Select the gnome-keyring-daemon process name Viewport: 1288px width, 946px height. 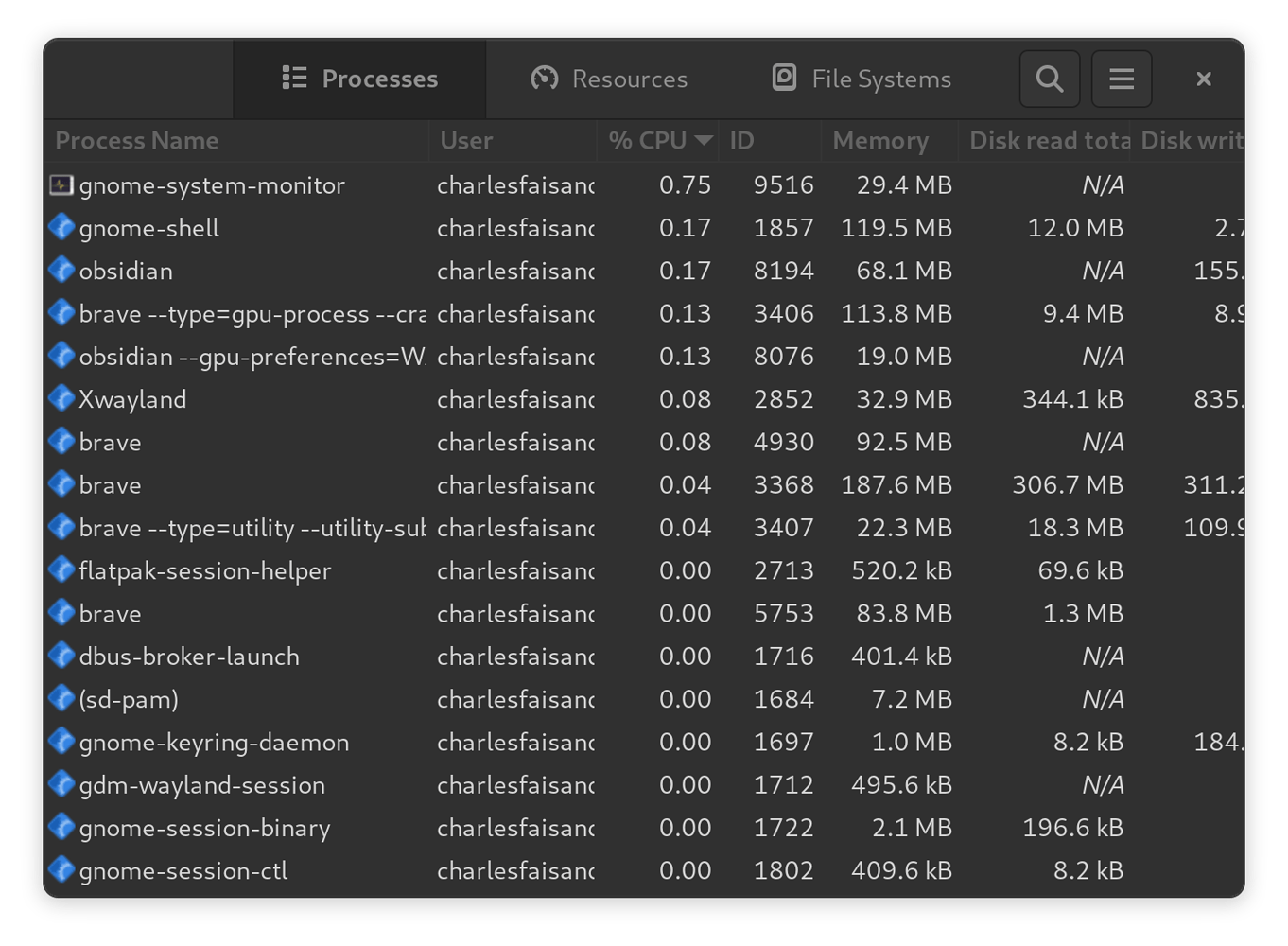[x=214, y=743]
